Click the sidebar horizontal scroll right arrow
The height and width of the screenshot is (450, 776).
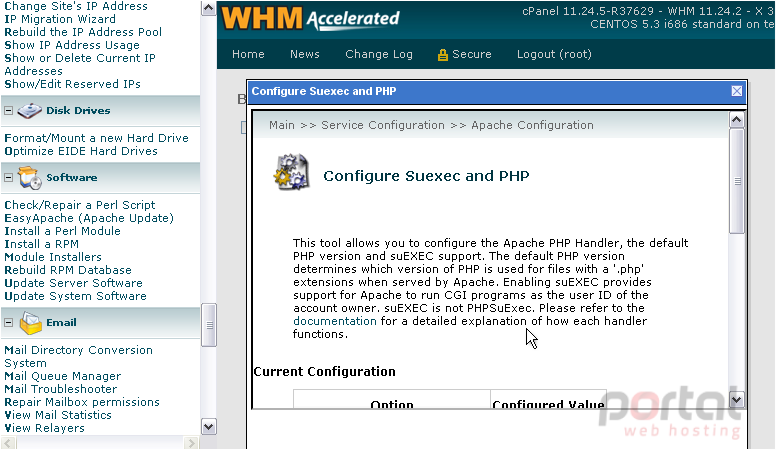191,443
